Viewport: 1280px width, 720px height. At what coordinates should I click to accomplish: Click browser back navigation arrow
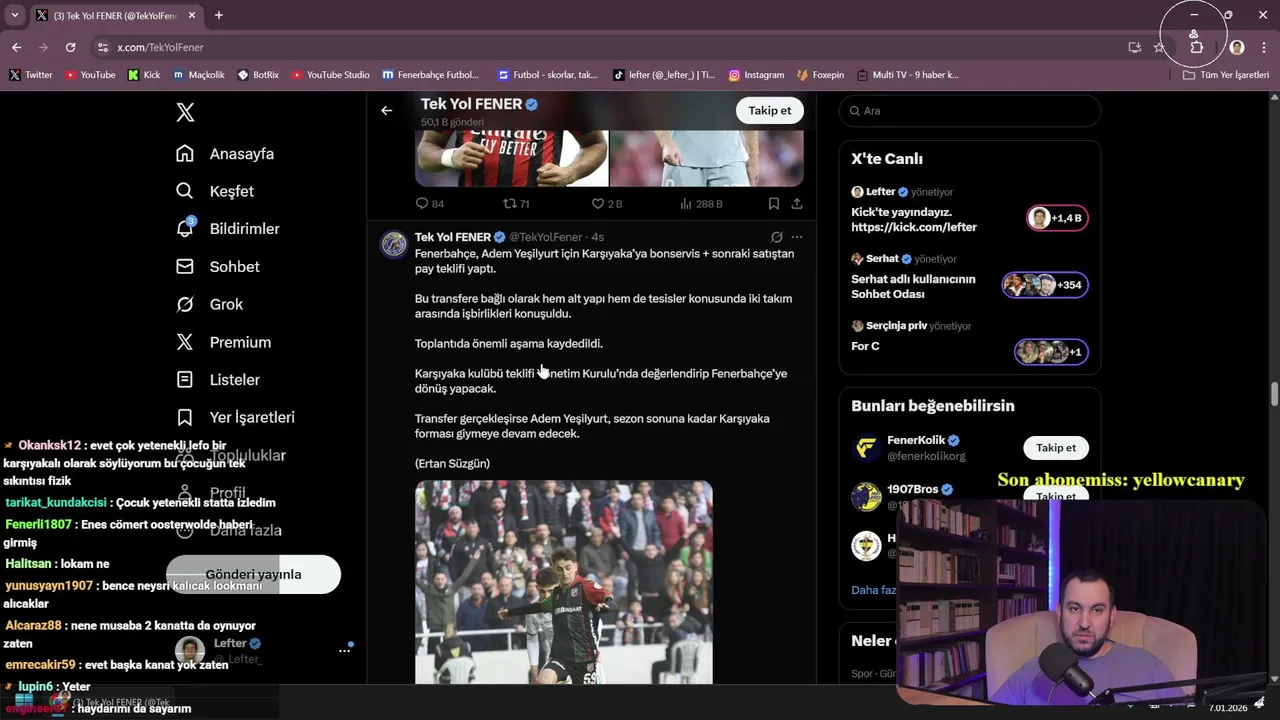click(x=16, y=47)
